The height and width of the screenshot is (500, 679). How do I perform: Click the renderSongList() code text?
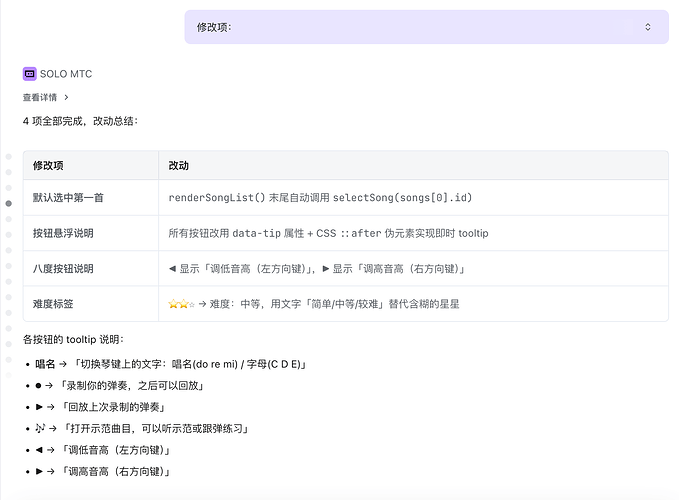(217, 198)
